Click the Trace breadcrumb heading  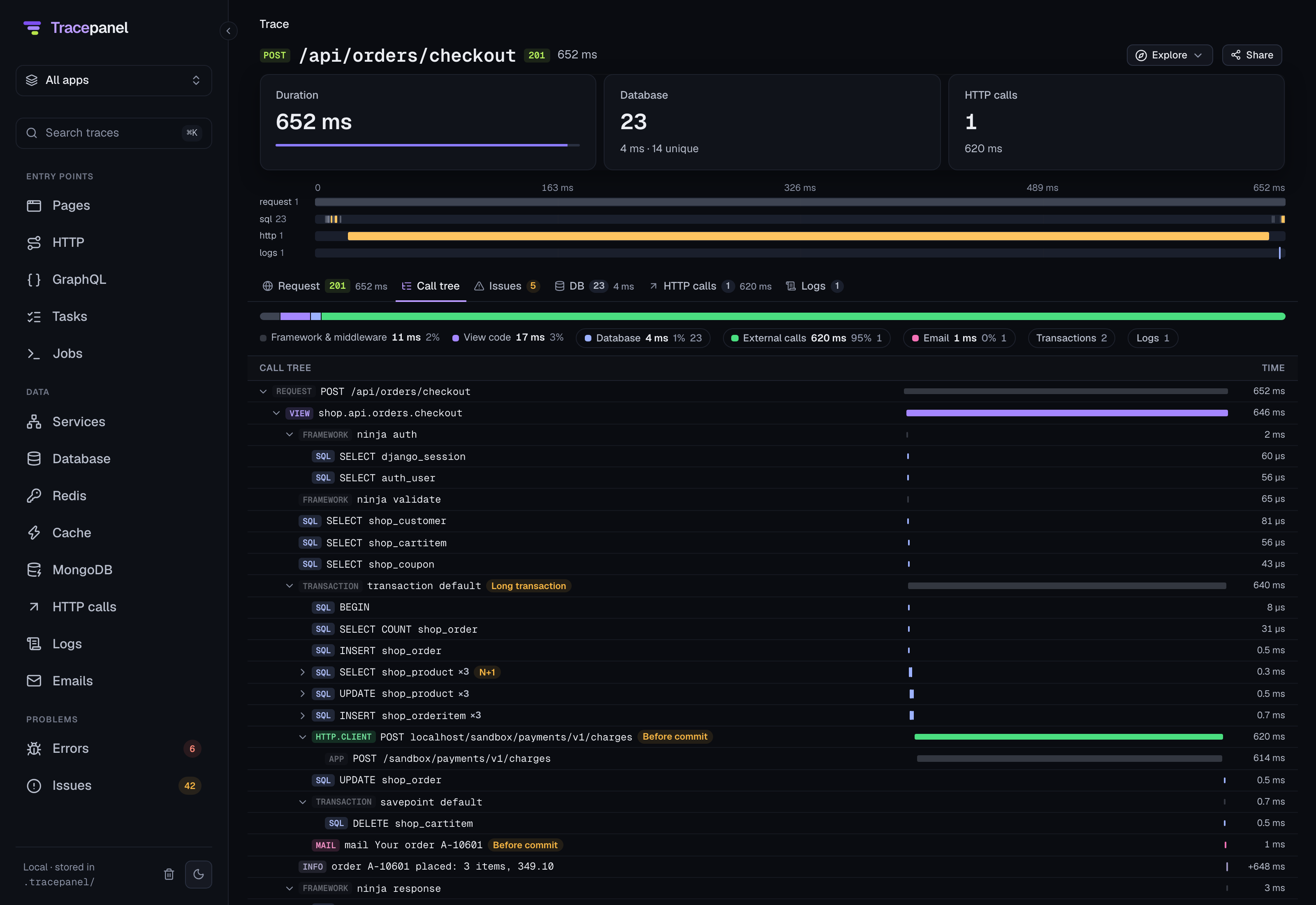click(x=274, y=24)
